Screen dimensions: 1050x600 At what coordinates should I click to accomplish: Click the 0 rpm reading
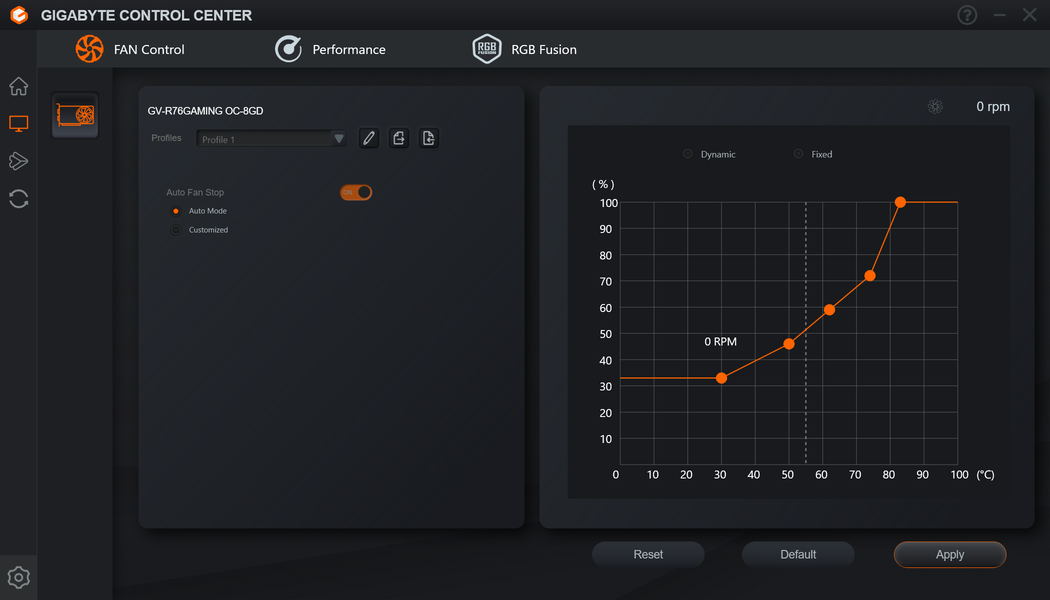click(992, 106)
